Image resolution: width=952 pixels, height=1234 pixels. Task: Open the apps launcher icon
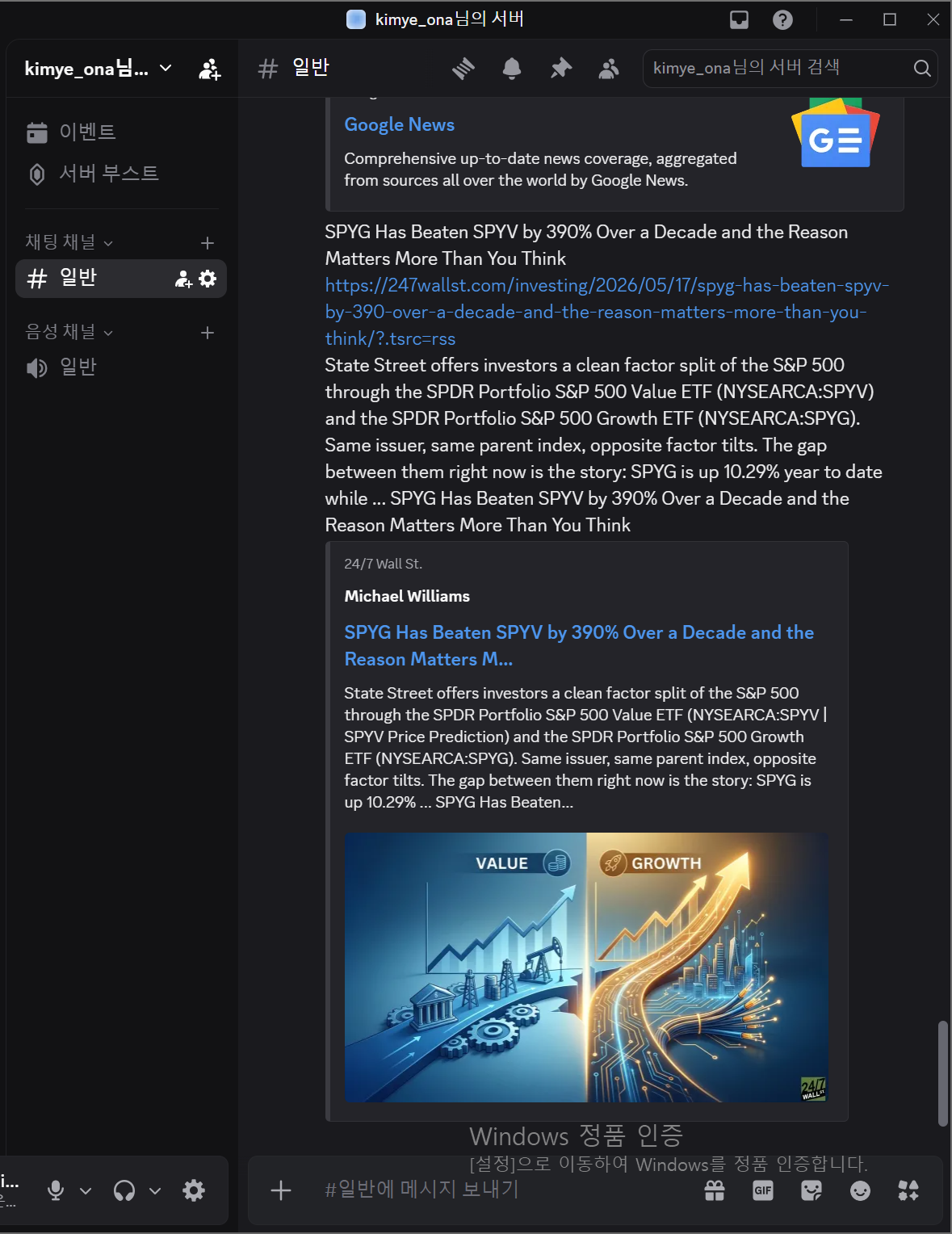[908, 1190]
